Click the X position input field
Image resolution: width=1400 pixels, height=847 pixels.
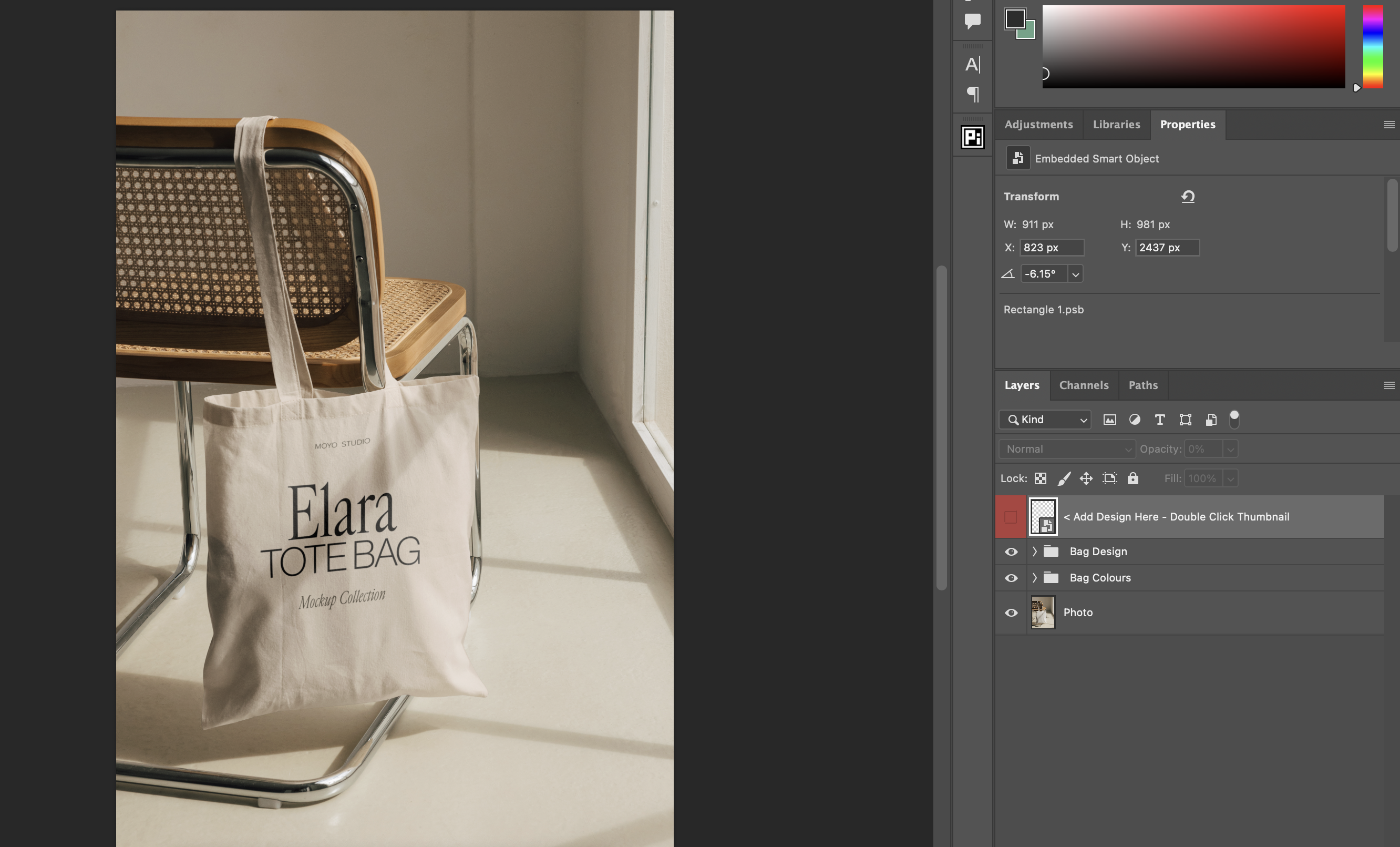click(x=1051, y=247)
